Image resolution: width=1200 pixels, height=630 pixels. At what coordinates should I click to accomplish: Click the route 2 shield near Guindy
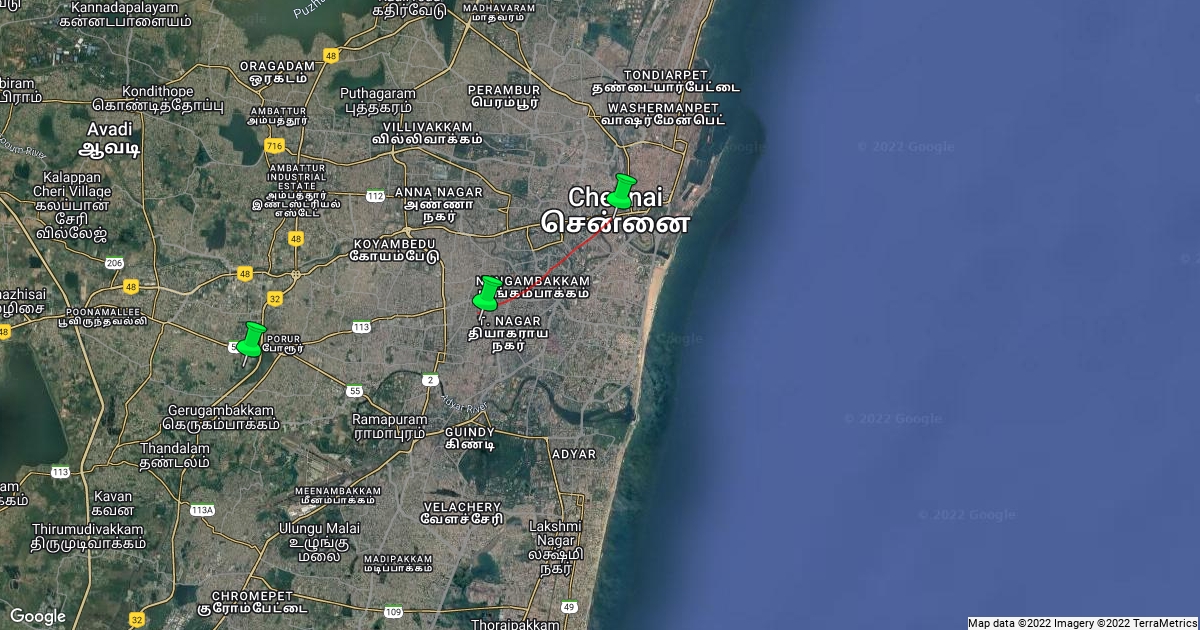coord(431,380)
